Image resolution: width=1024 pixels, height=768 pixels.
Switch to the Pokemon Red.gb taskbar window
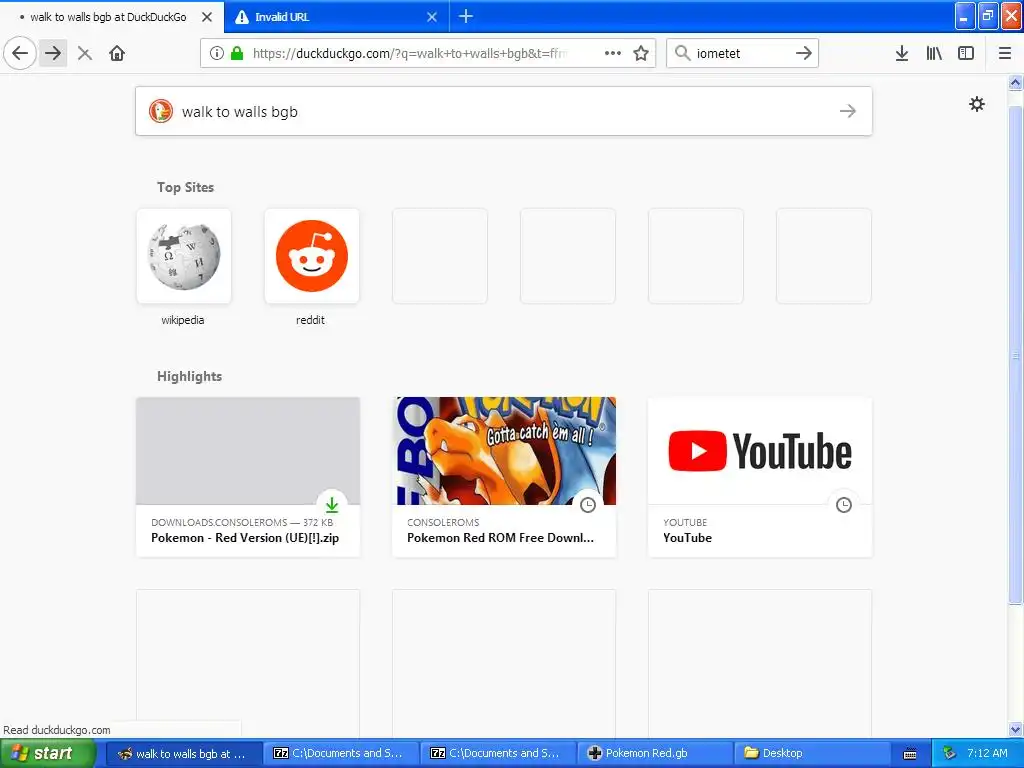pyautogui.click(x=655, y=754)
